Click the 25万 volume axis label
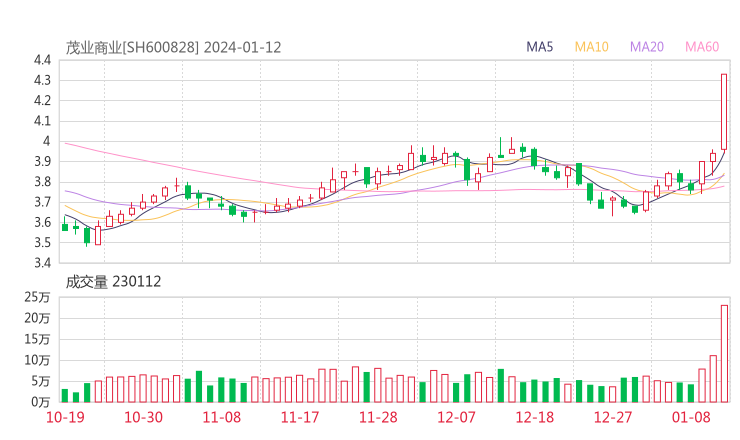Viewport: 740px width, 440px height. [x=37, y=297]
